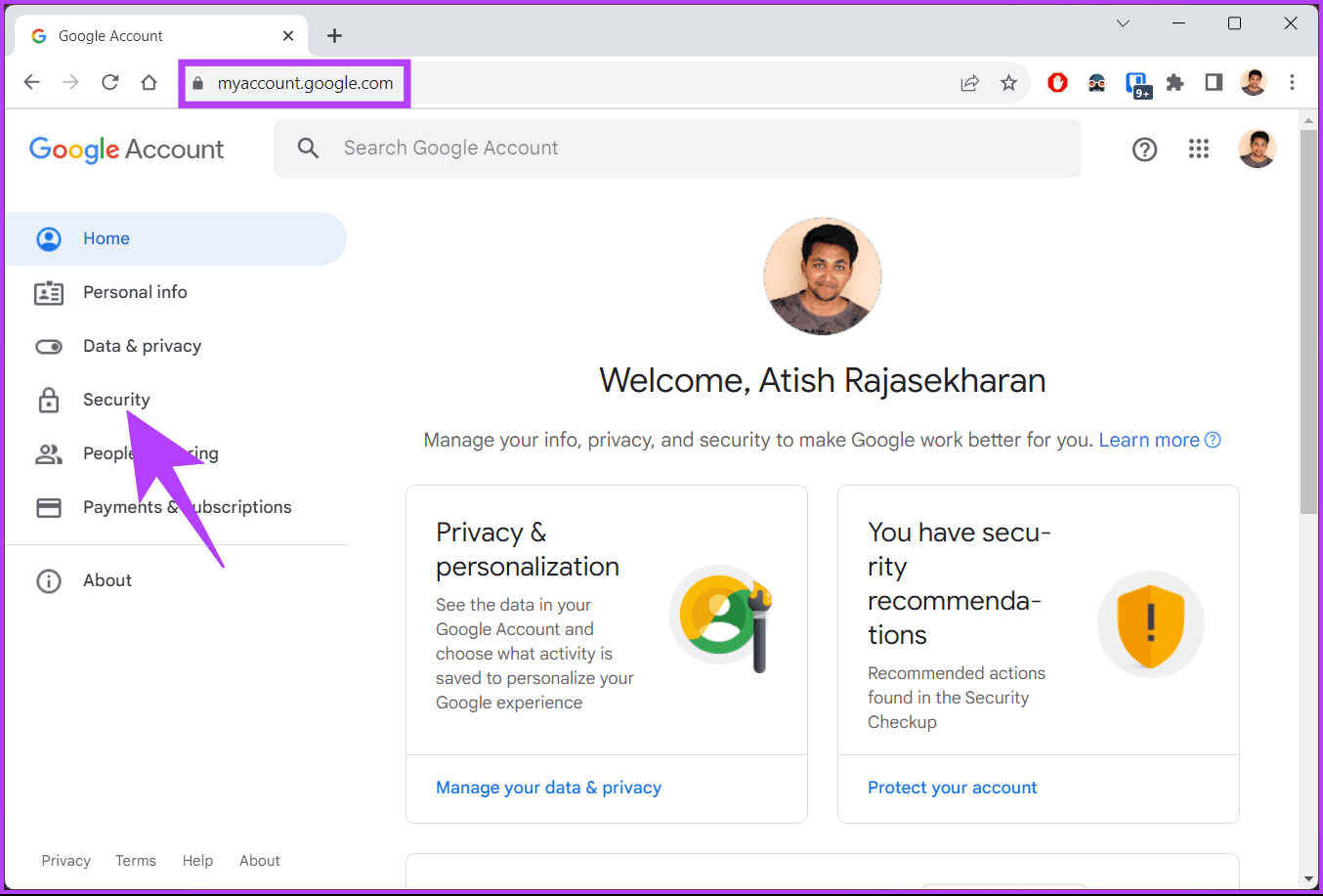This screenshot has width=1323, height=896.
Task: Click the 'You have security recommendations' heading
Action: click(x=960, y=583)
